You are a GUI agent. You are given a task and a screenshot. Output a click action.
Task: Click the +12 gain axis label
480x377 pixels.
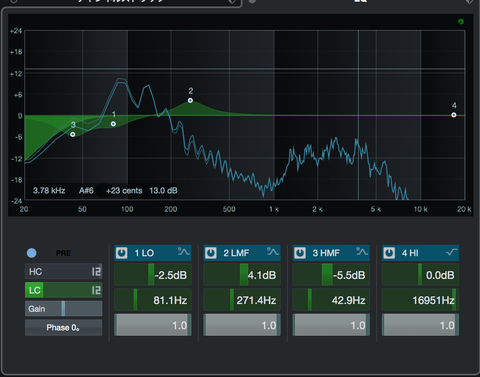click(16, 73)
